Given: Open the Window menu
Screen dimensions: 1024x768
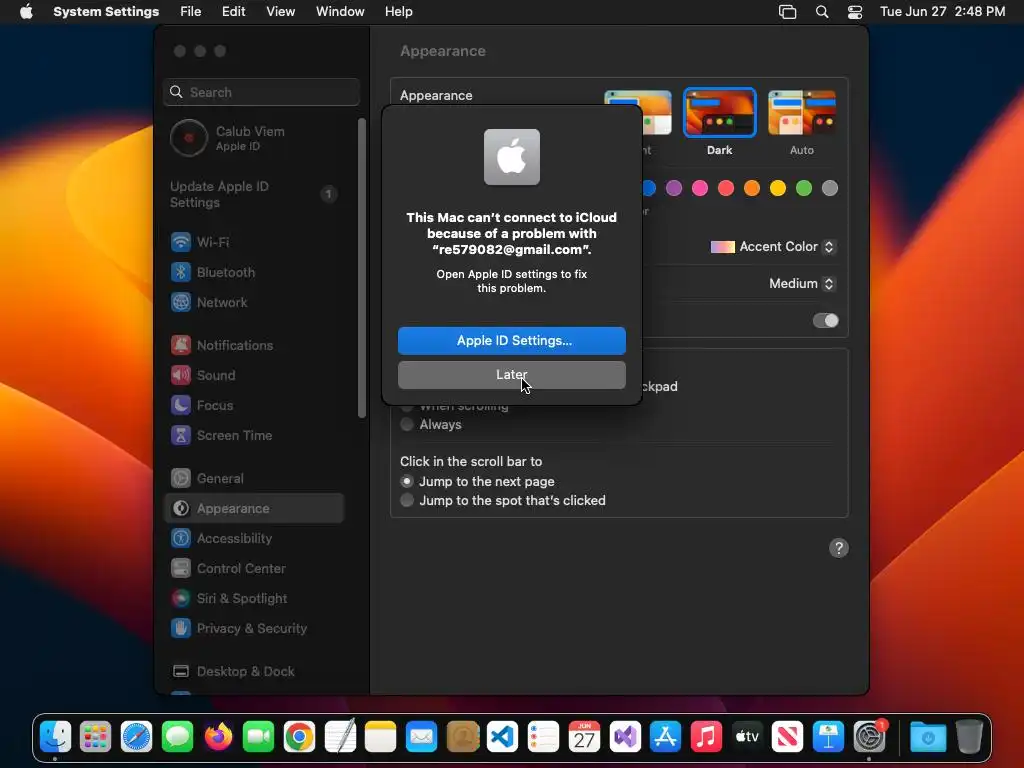Looking at the screenshot, I should 340,12.
